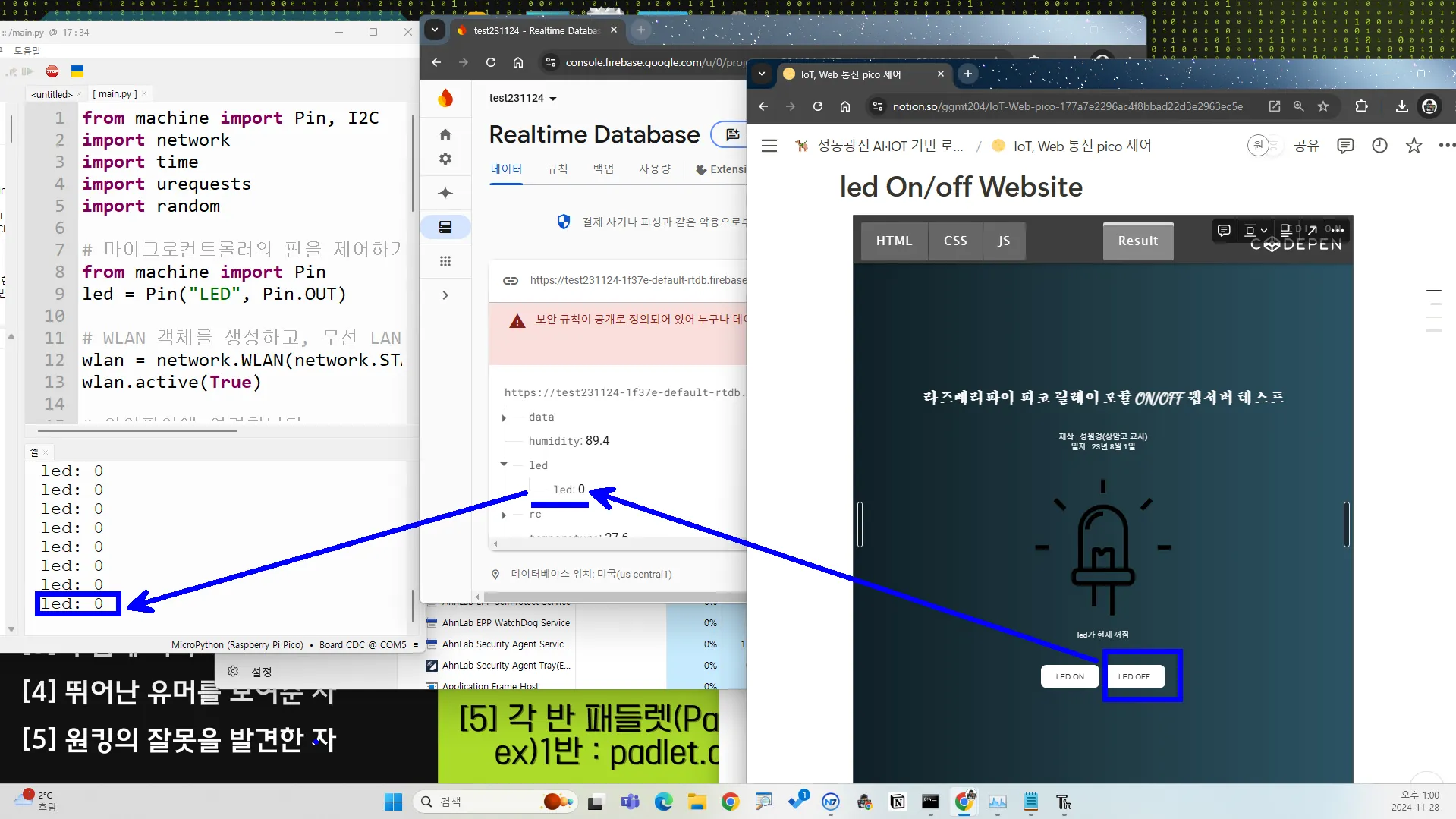Open Firebase project overview home icon
The width and height of the screenshot is (1456, 819).
[x=445, y=134]
